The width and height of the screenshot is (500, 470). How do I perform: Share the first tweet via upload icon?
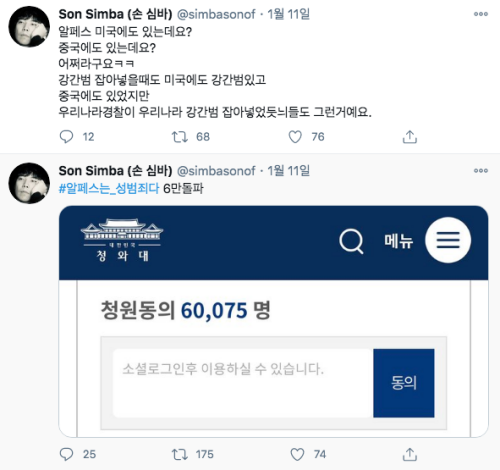pos(410,137)
